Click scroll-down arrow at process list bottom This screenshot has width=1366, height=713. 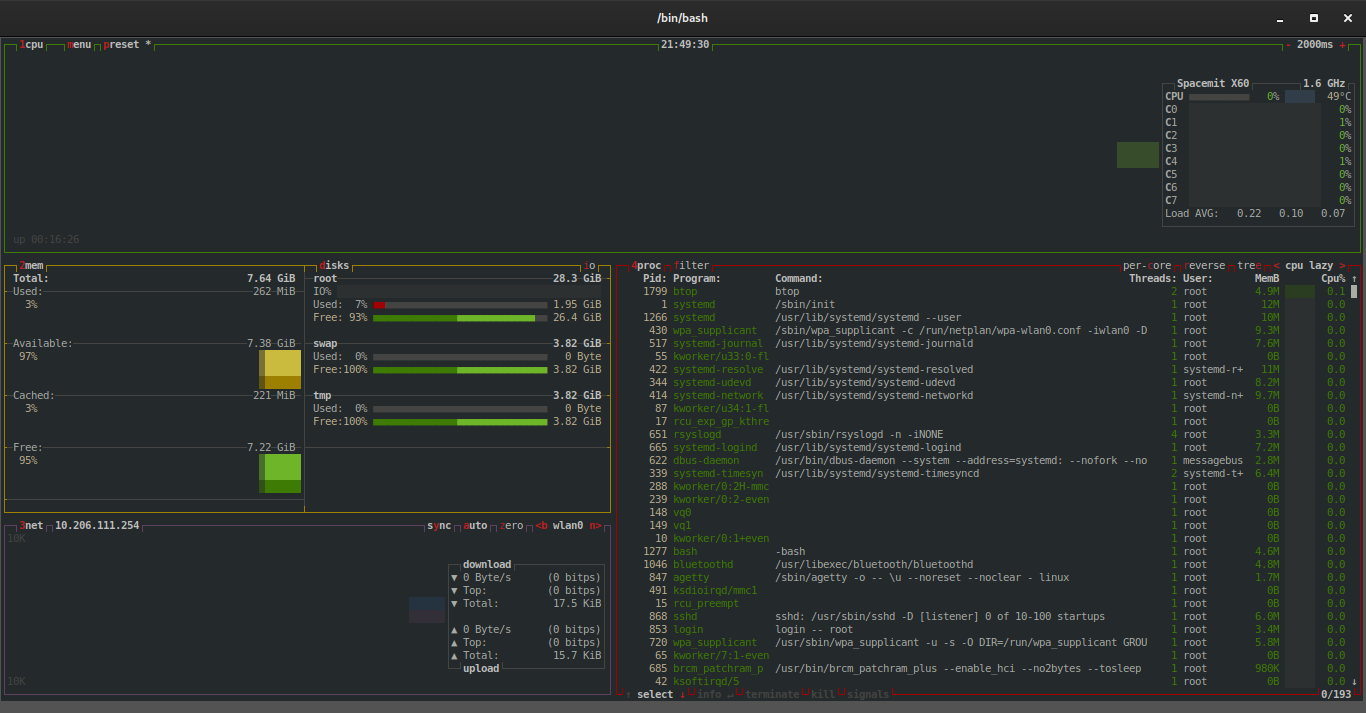tap(1354, 681)
